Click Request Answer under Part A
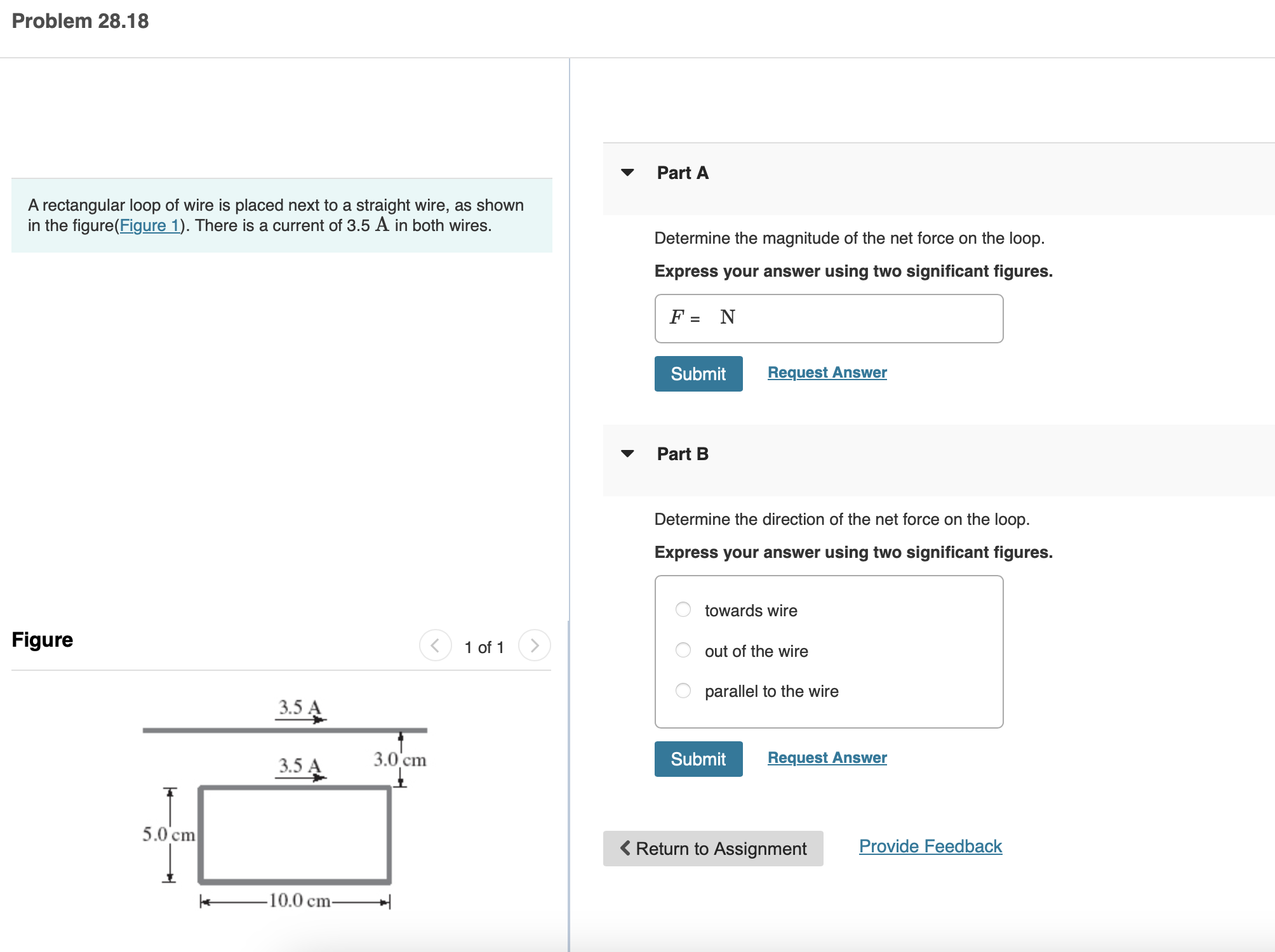Screen dimensions: 1275x952 click(826, 373)
